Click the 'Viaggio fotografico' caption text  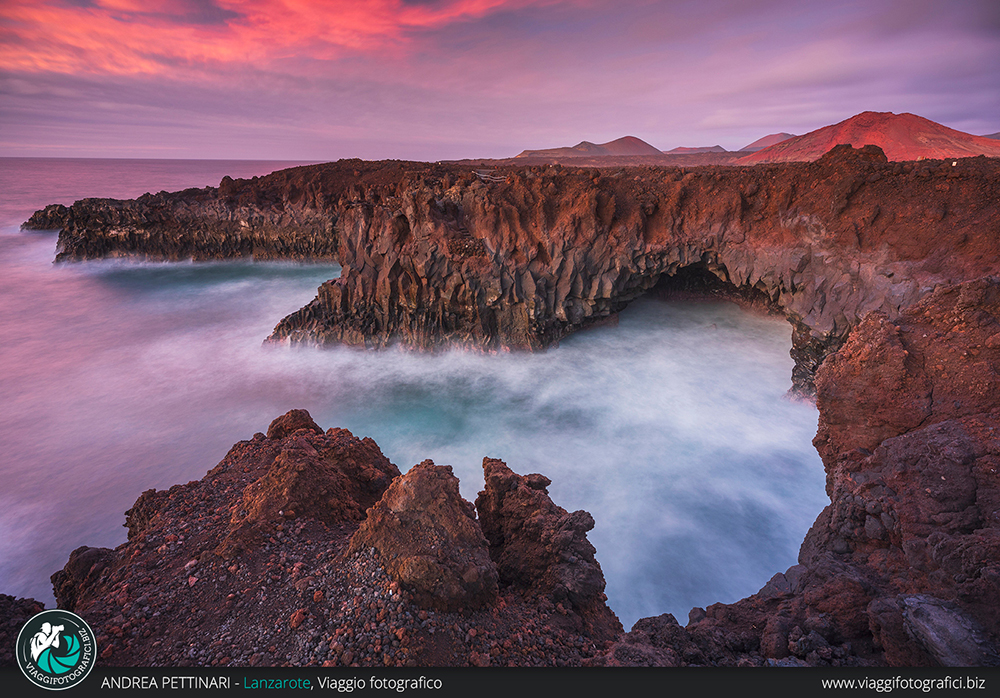coord(379,683)
